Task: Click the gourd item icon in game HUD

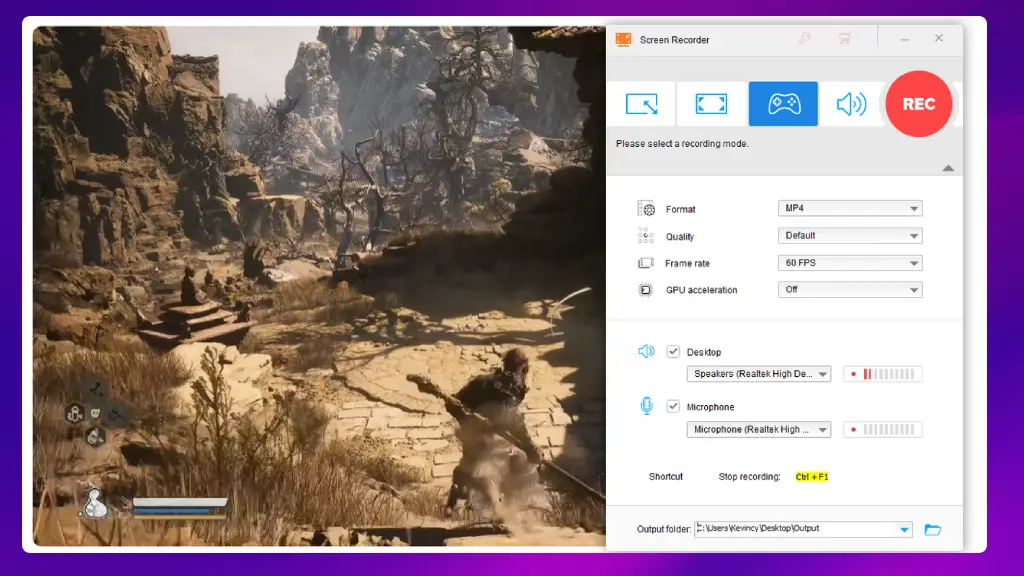Action: pos(96,502)
